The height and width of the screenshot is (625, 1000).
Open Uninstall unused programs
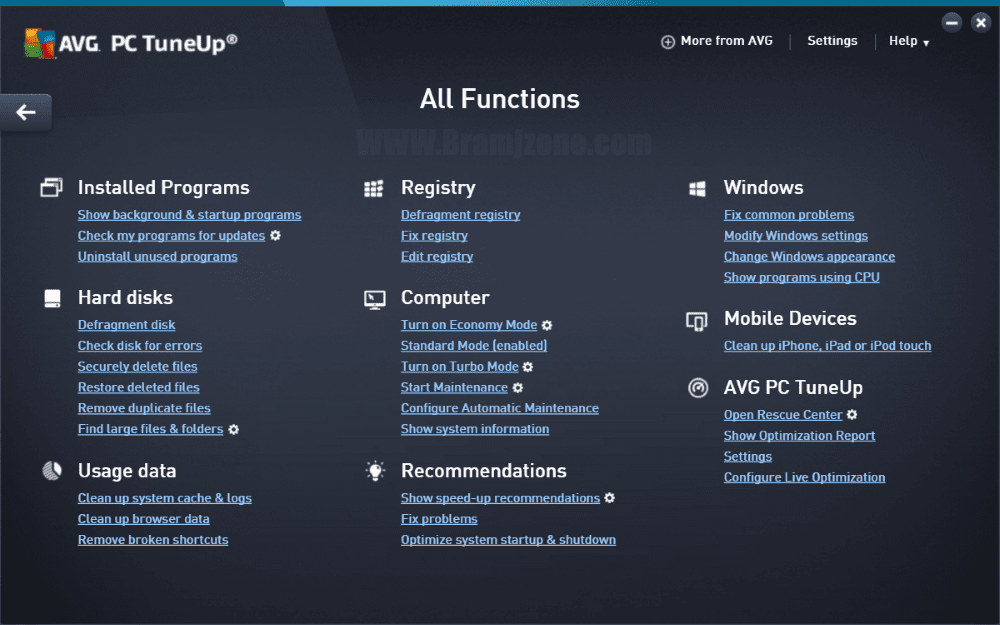point(158,256)
